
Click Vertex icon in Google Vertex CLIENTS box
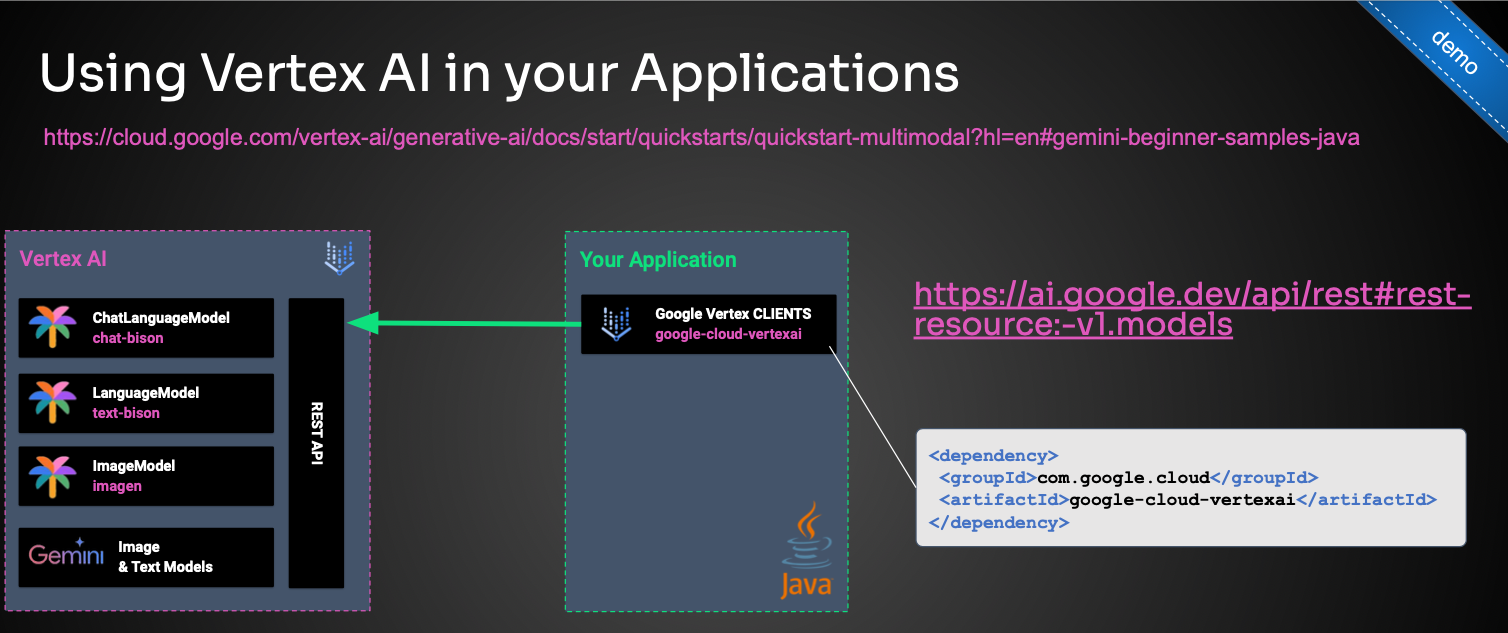tap(616, 323)
